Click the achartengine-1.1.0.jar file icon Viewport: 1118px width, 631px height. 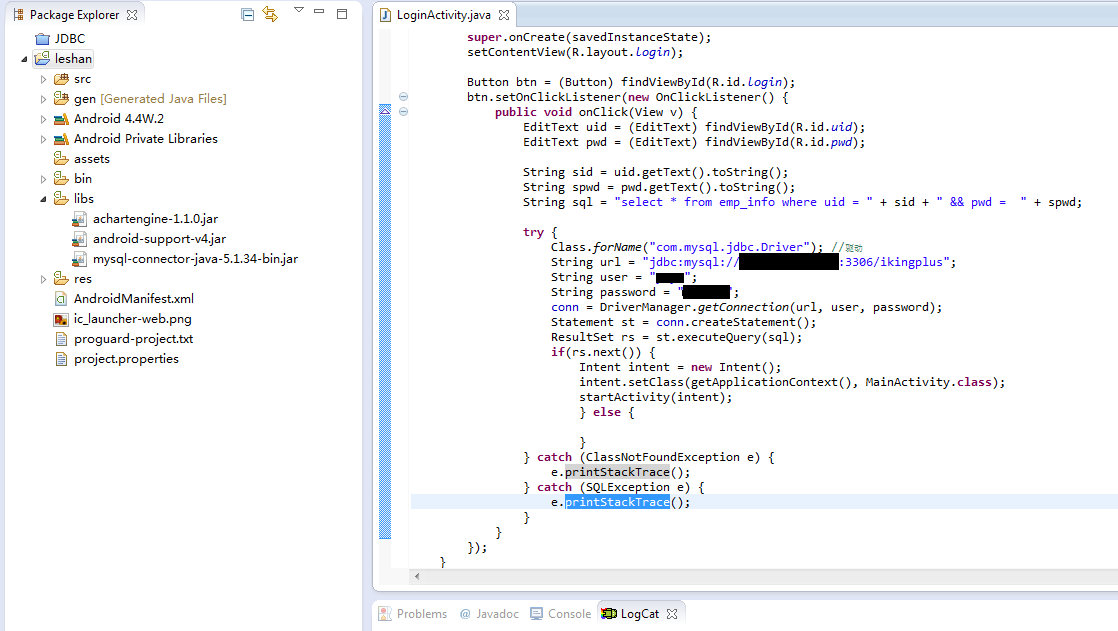click(80, 219)
